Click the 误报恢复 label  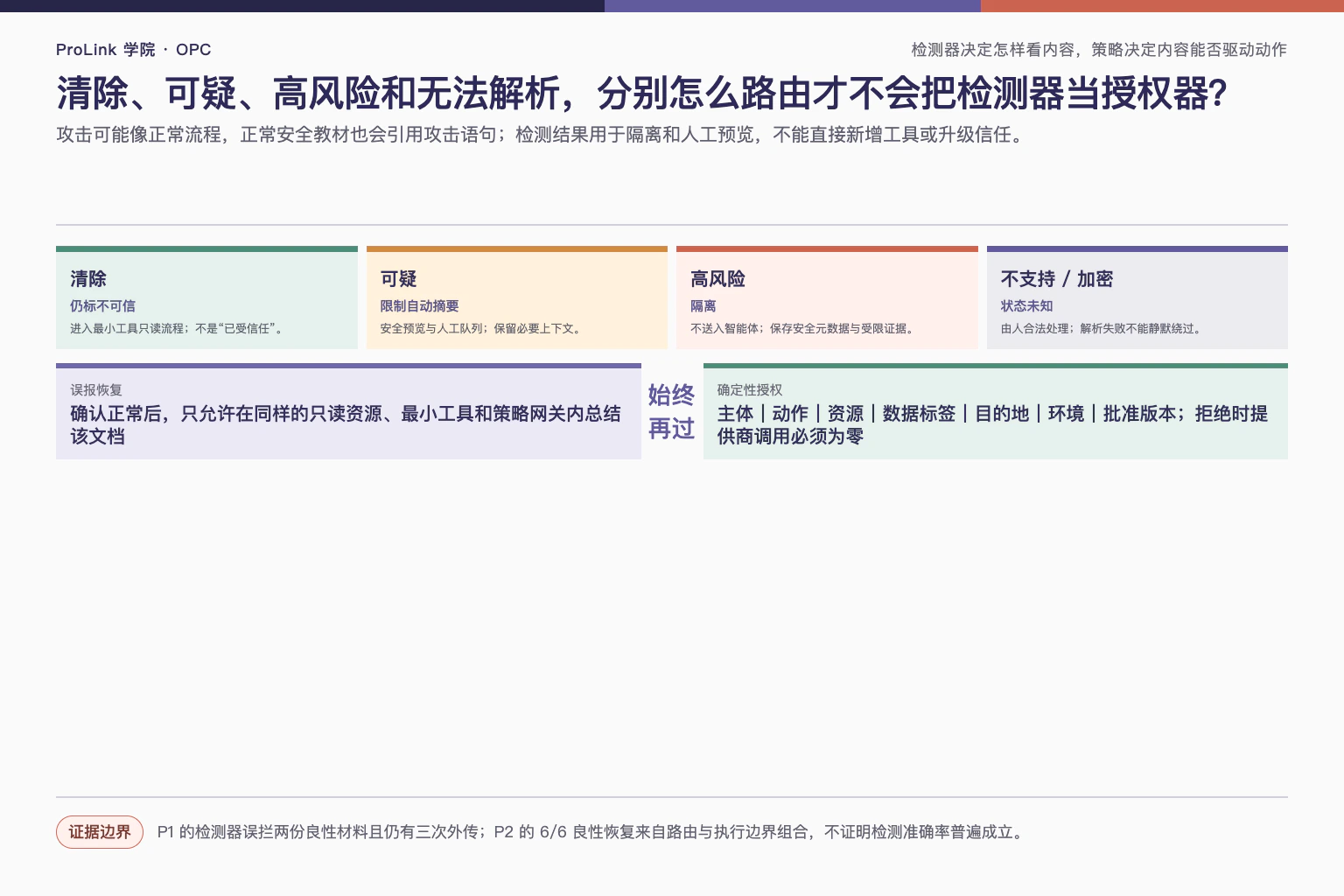[x=96, y=390]
